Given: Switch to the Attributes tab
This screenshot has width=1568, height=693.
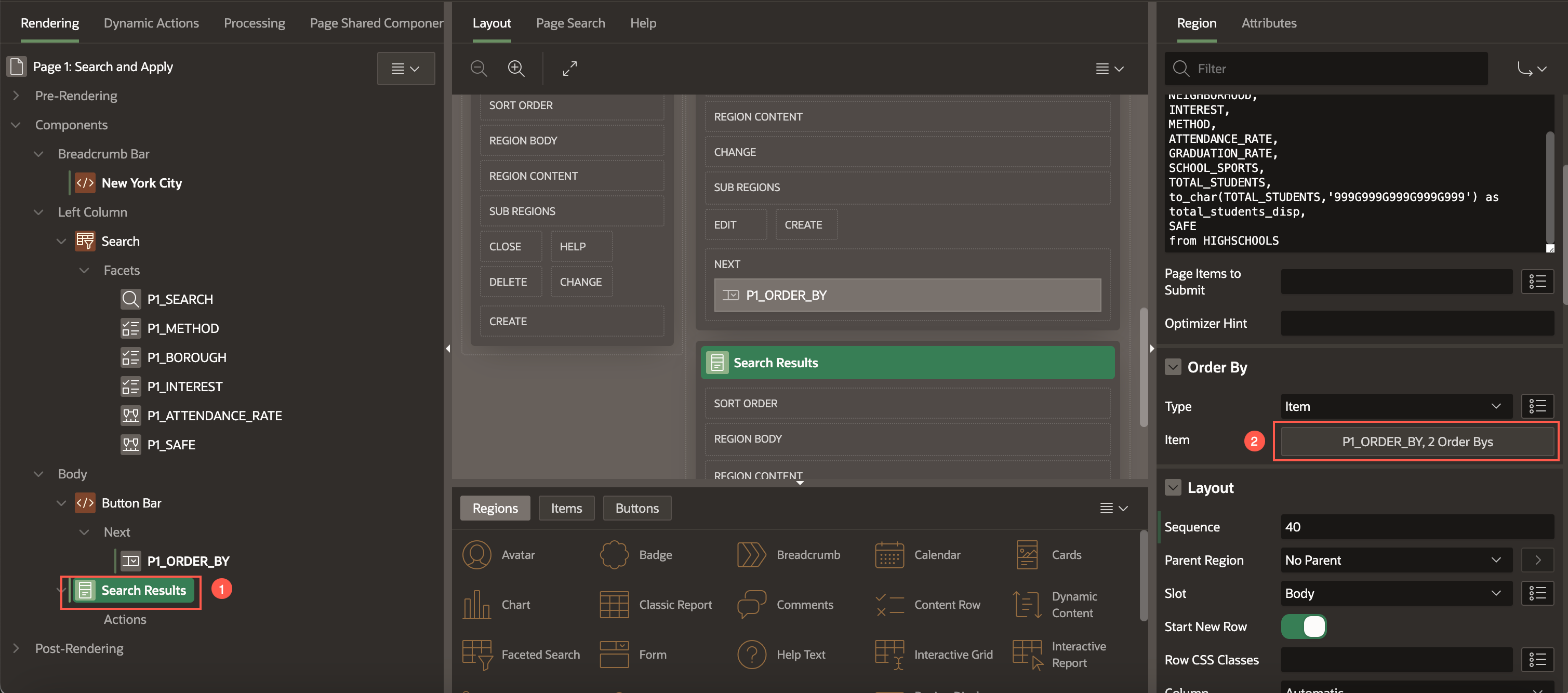Looking at the screenshot, I should [x=1269, y=22].
